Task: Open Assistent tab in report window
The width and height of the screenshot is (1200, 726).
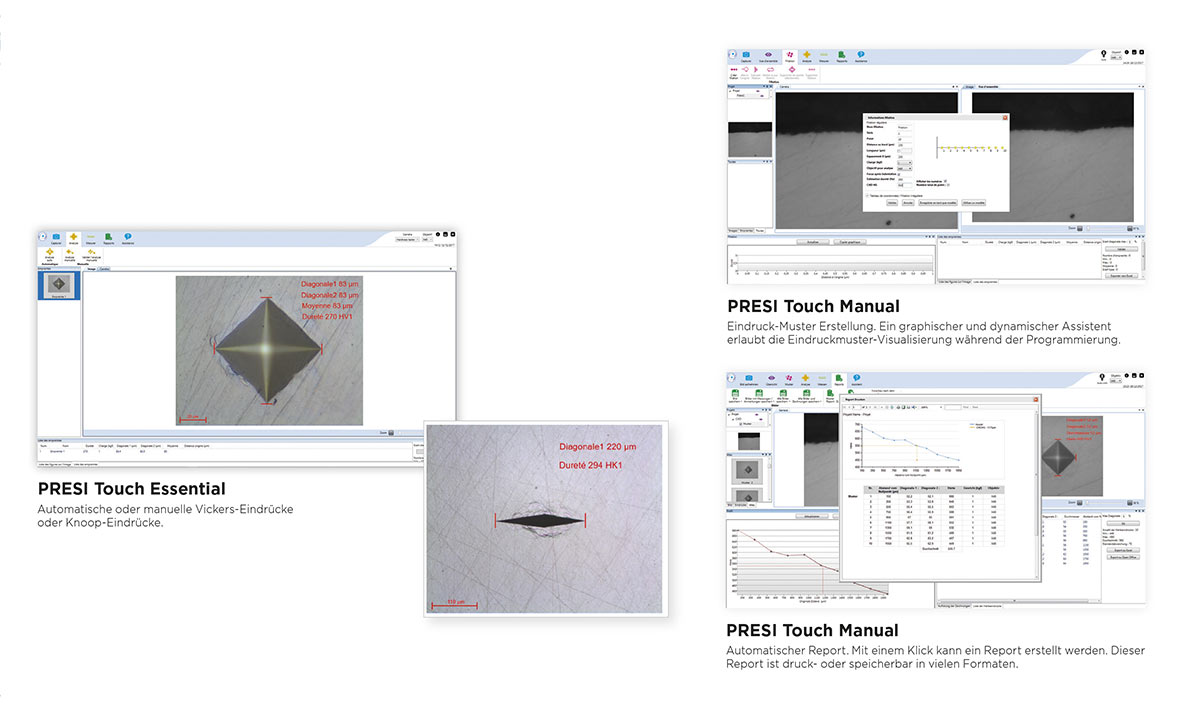Action: pyautogui.click(x=857, y=377)
